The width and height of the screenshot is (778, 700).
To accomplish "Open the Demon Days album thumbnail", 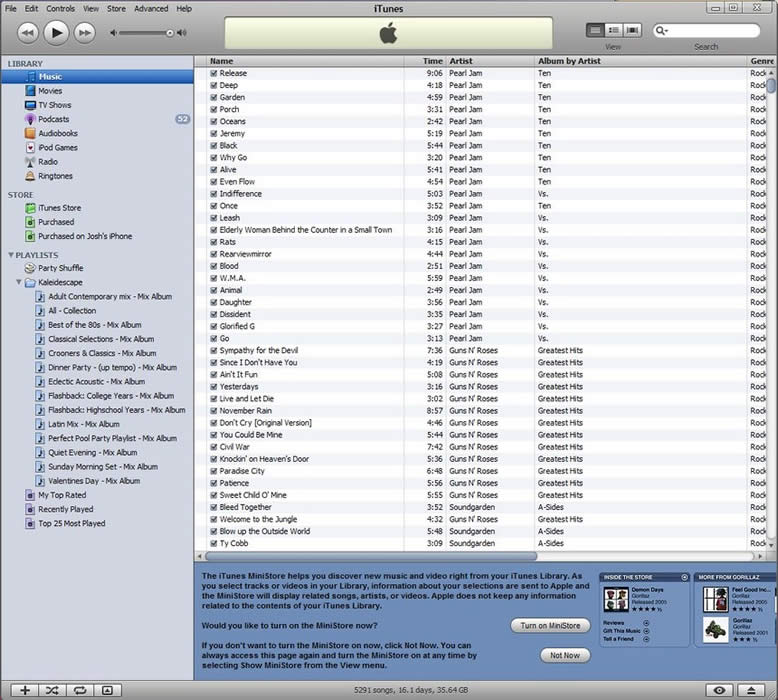I will [x=616, y=599].
